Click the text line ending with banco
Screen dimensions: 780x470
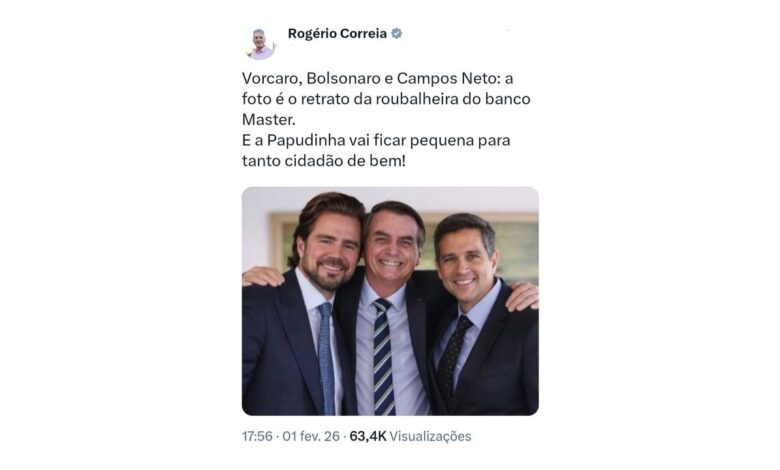386,99
